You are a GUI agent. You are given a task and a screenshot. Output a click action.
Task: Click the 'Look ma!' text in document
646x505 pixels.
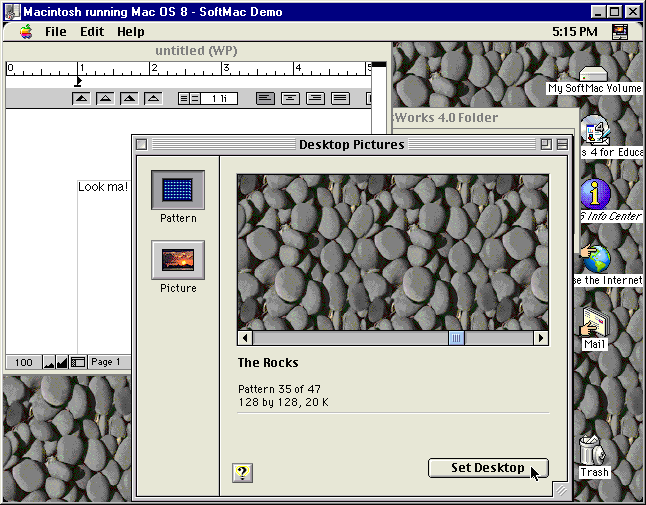[103, 187]
